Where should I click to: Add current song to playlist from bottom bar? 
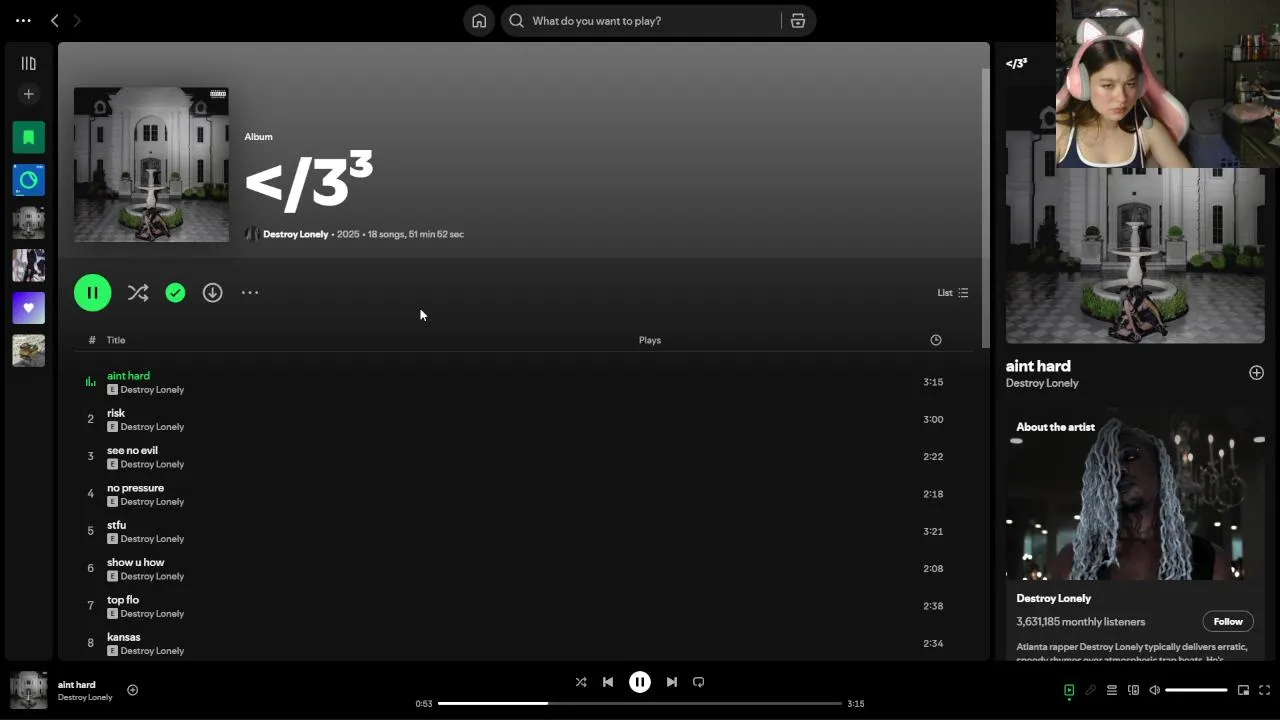132,690
